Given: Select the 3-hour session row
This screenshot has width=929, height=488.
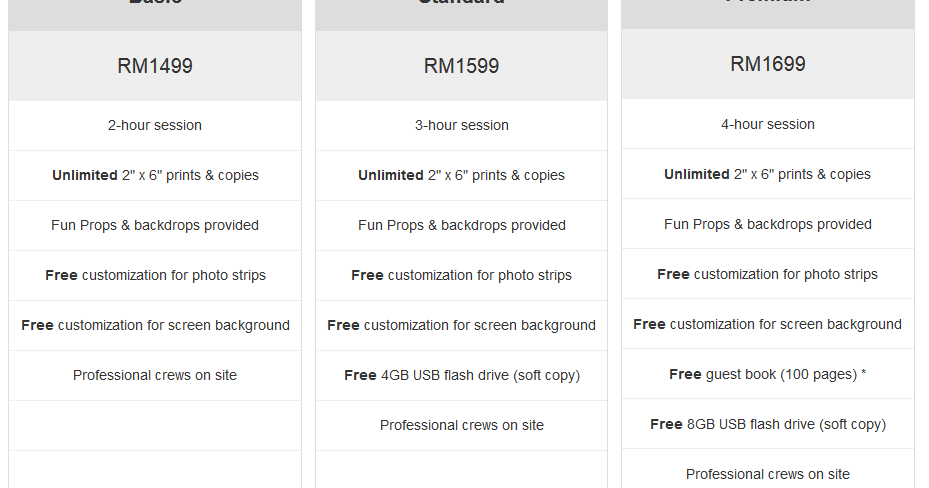Looking at the screenshot, I should (461, 125).
